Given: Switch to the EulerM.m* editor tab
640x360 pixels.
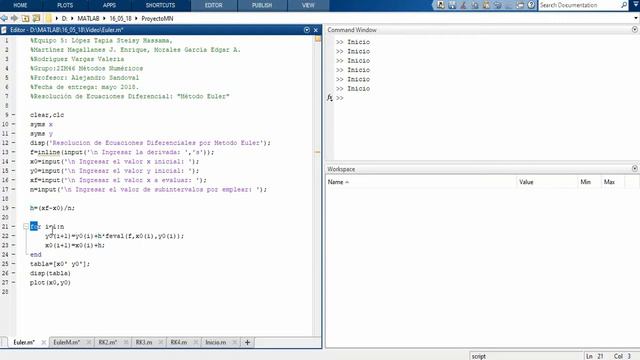Looking at the screenshot, I should pyautogui.click(x=67, y=342).
